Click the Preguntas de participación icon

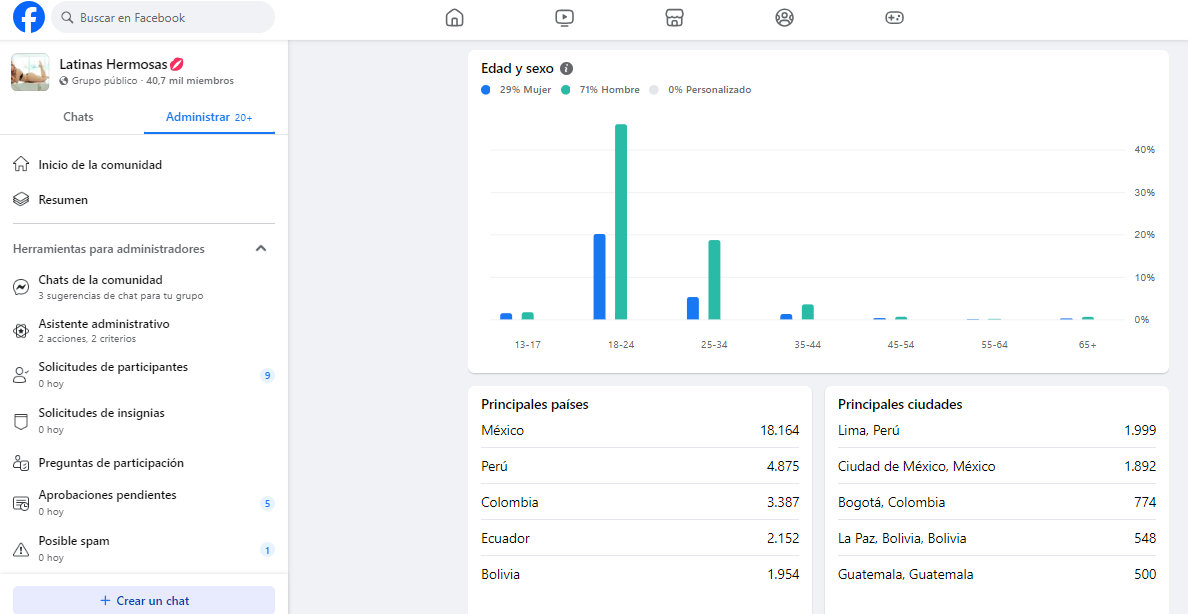[21, 463]
